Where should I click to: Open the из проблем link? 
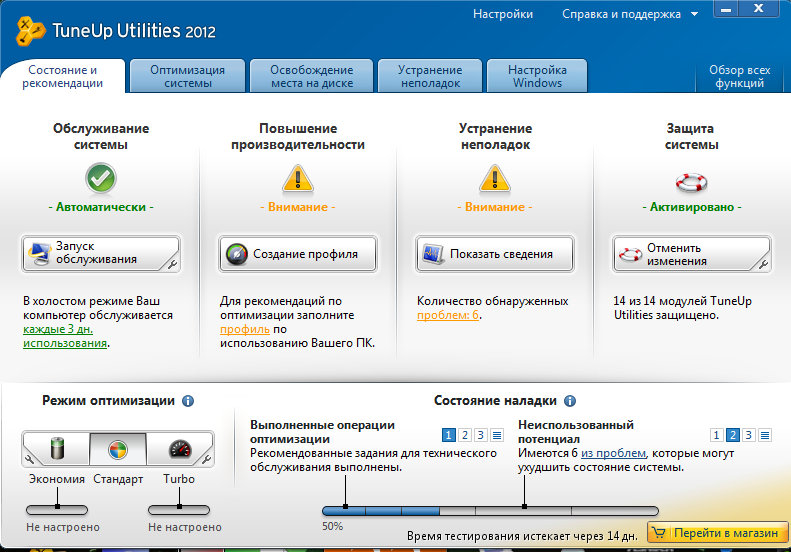[613, 453]
